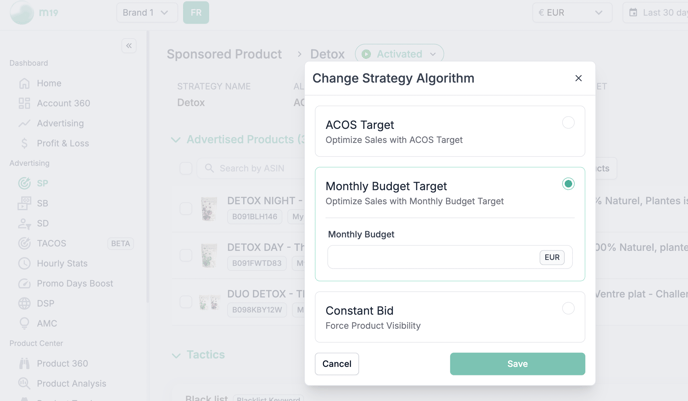688x401 pixels.
Task: Select the ACOS Target radio button
Action: pyautogui.click(x=568, y=122)
